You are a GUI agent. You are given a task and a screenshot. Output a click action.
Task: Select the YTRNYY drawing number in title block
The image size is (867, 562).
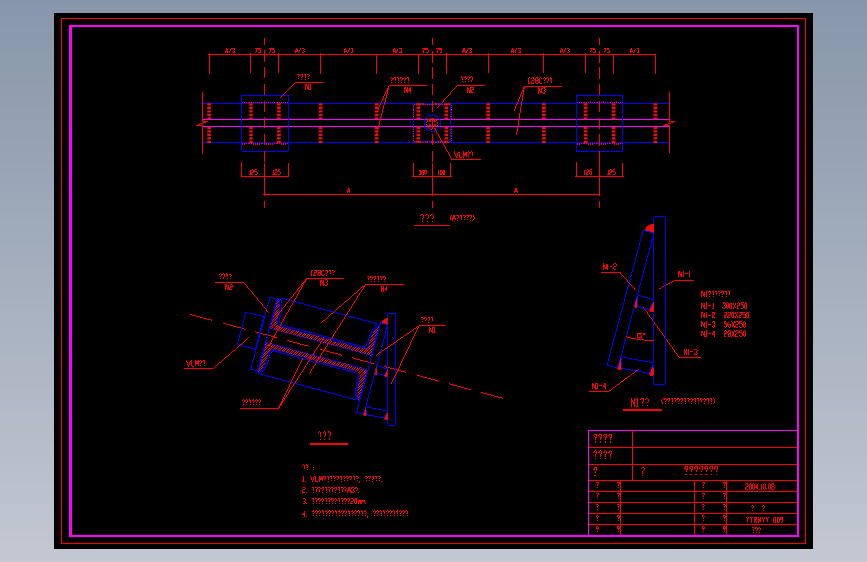click(764, 520)
